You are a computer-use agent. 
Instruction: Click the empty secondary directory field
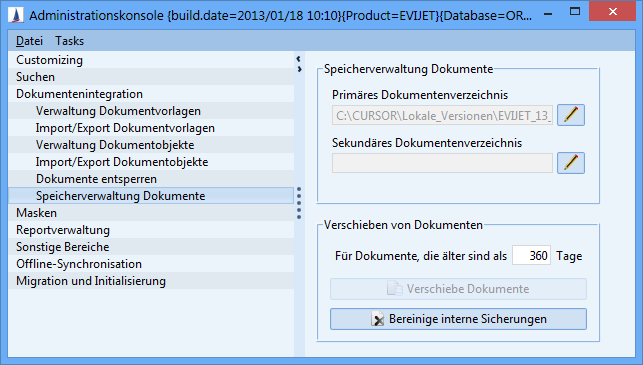point(442,163)
